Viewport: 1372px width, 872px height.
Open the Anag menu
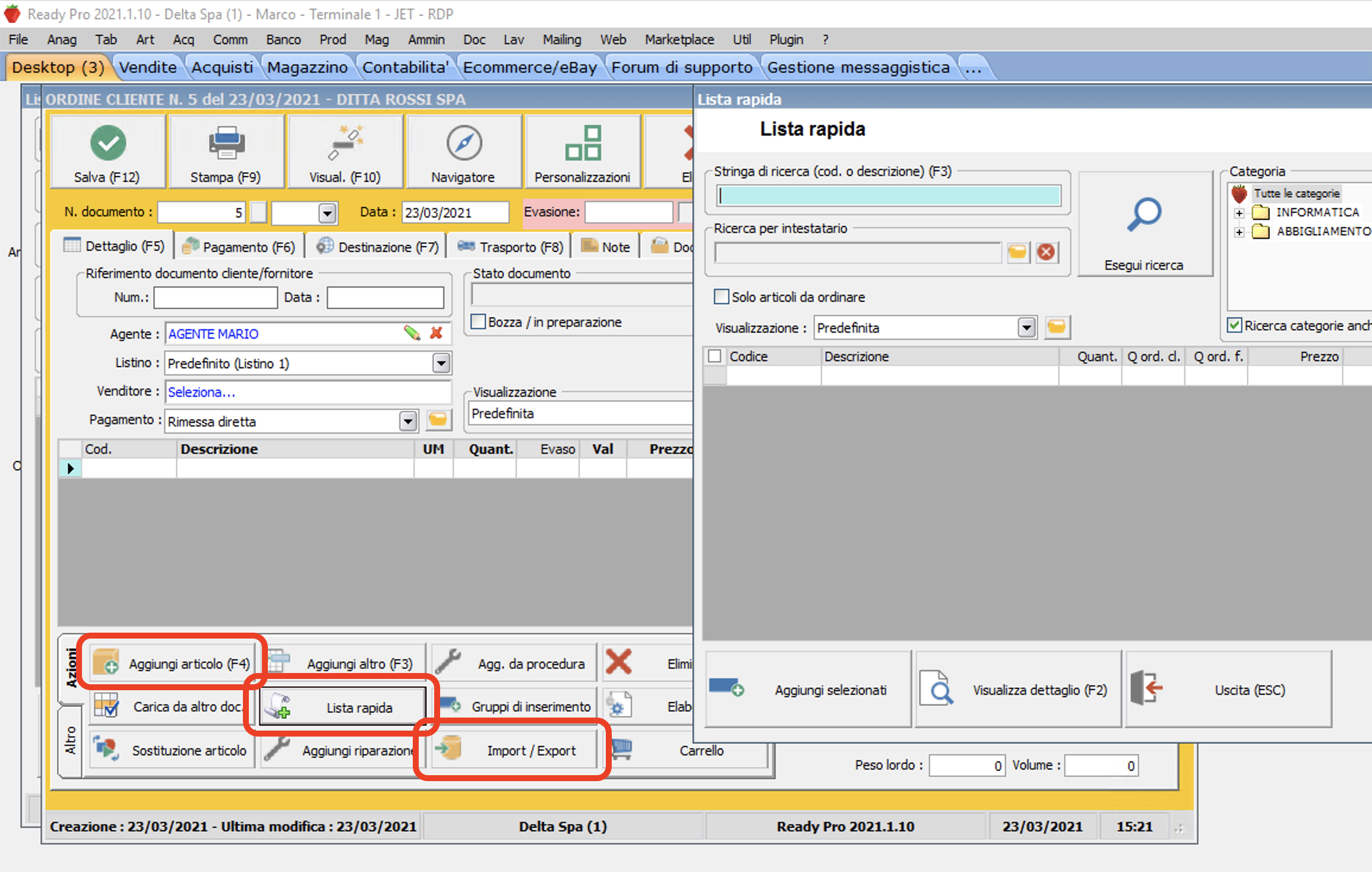[62, 39]
